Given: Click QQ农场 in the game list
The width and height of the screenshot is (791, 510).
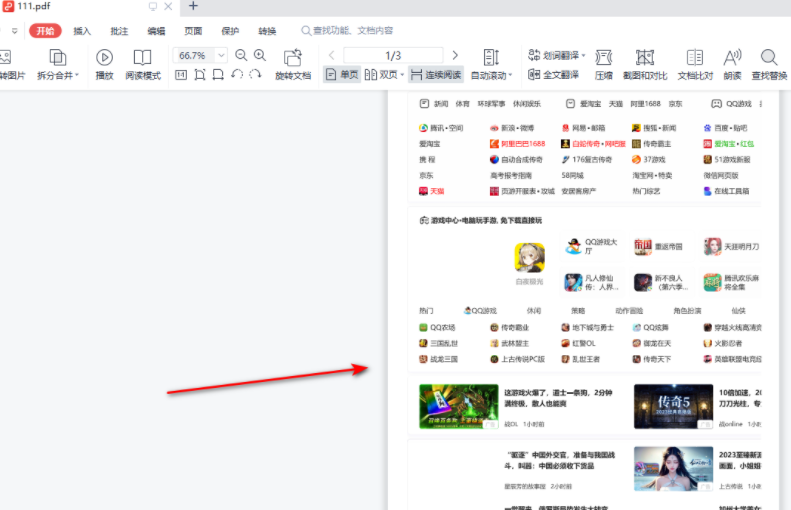Looking at the screenshot, I should pos(437,327).
